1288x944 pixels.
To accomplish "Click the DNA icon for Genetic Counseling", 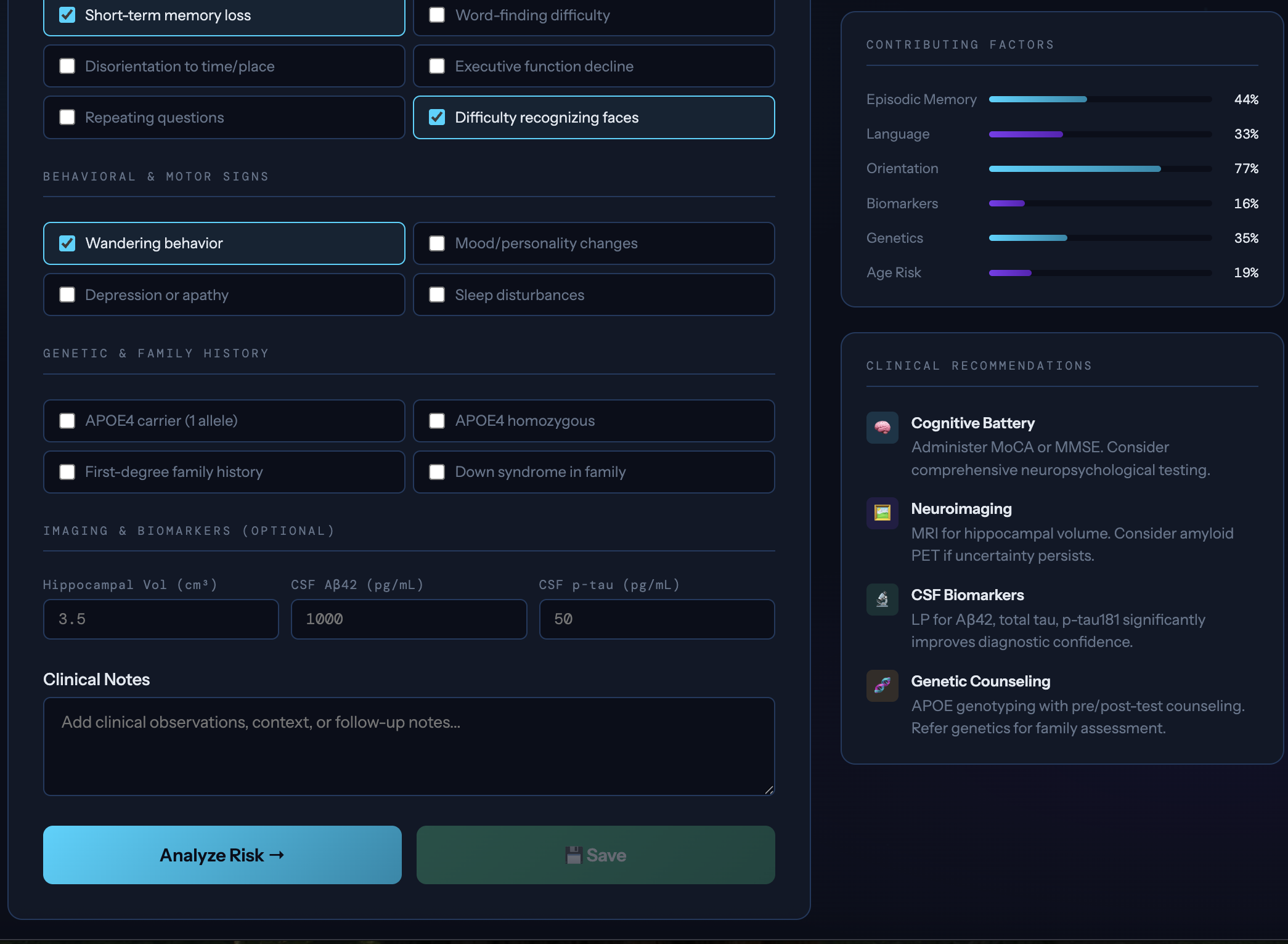I will tap(882, 685).
